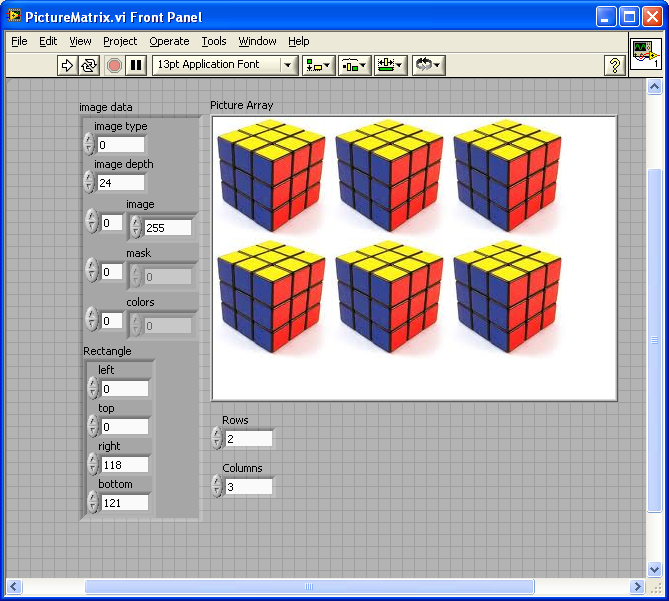Click the Pause button in toolbar
The width and height of the screenshot is (669, 601).
(x=136, y=65)
